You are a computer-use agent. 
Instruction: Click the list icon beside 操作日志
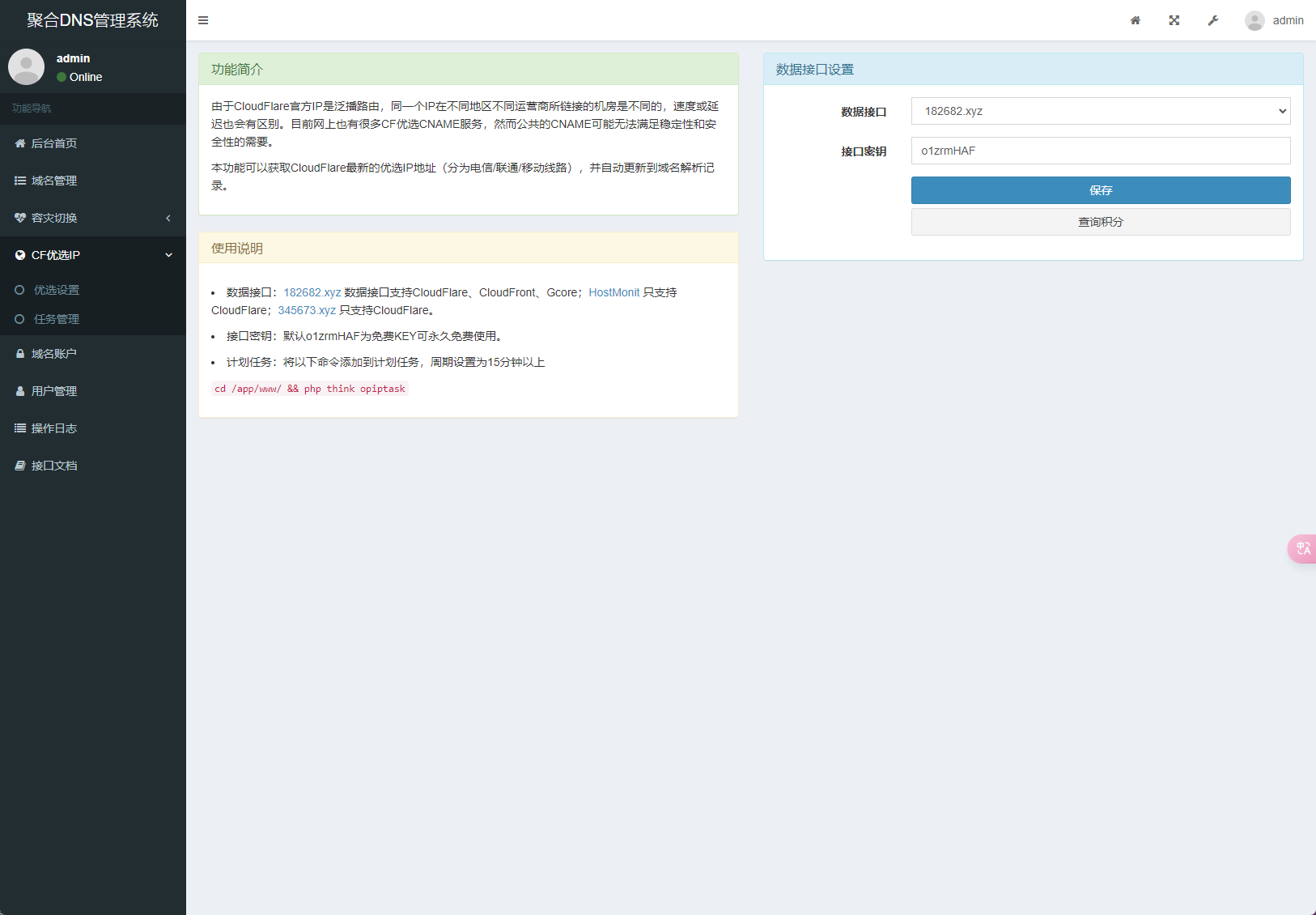20,428
